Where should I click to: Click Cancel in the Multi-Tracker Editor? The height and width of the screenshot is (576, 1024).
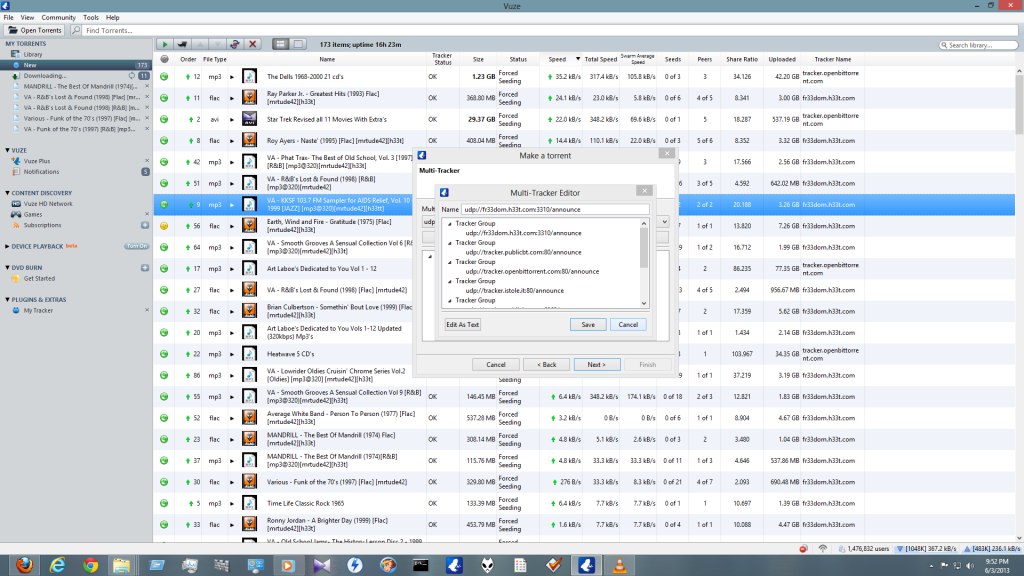pos(628,325)
